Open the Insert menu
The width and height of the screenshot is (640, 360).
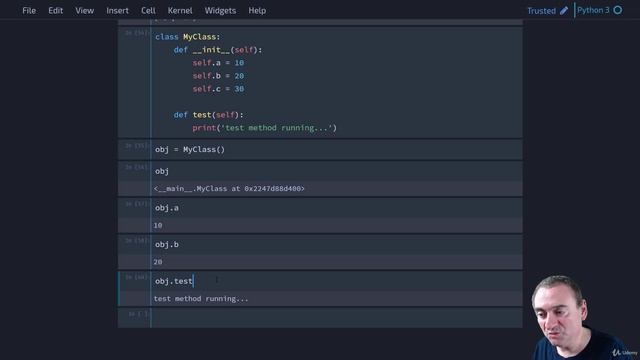[x=118, y=11]
